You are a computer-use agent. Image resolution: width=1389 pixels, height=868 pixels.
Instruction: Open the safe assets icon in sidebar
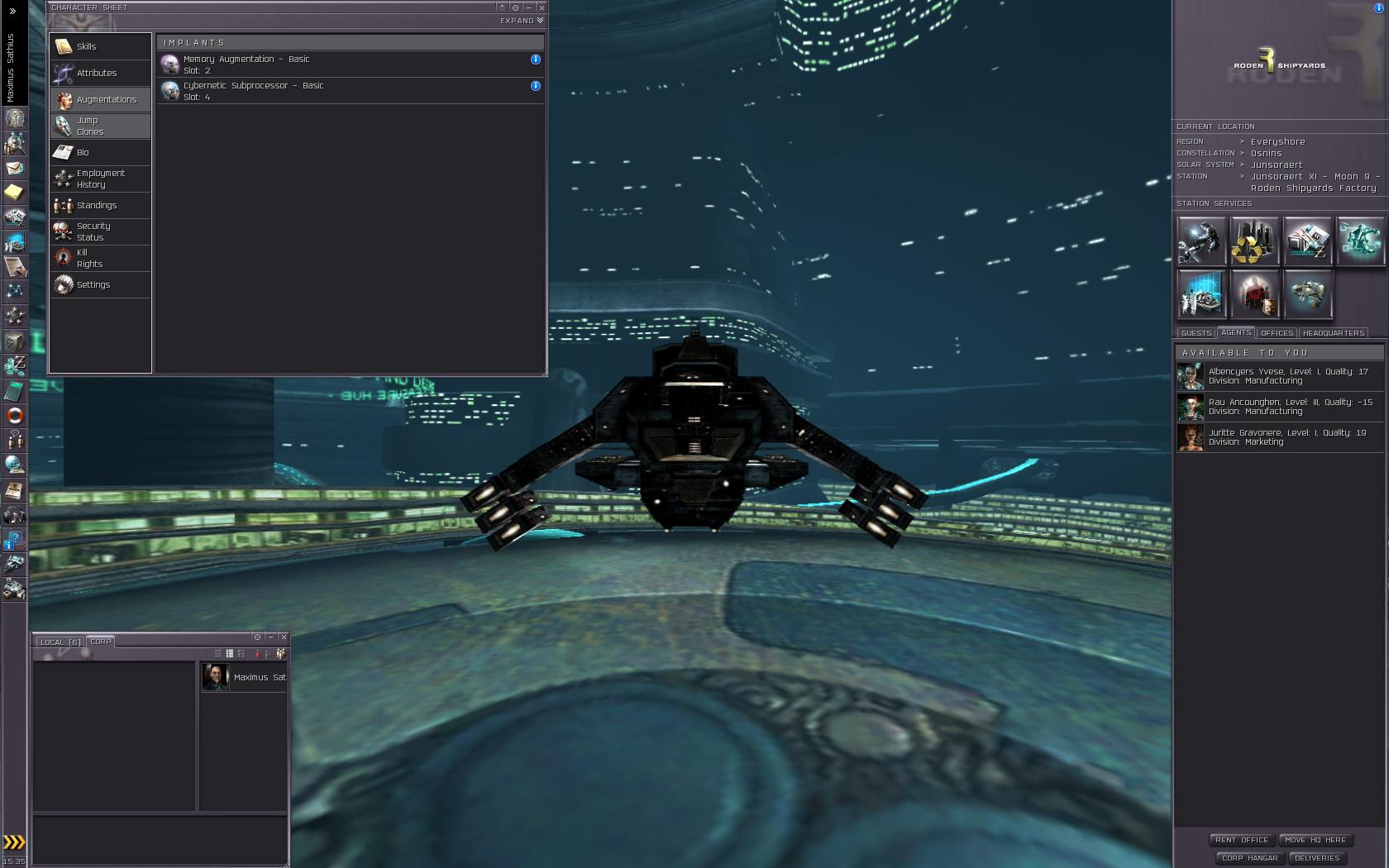[x=14, y=341]
